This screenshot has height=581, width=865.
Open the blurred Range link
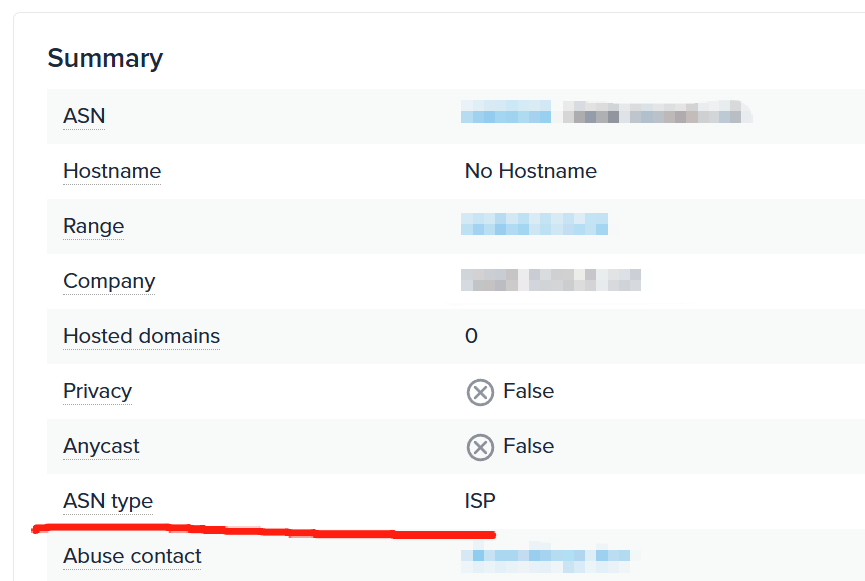tap(534, 224)
